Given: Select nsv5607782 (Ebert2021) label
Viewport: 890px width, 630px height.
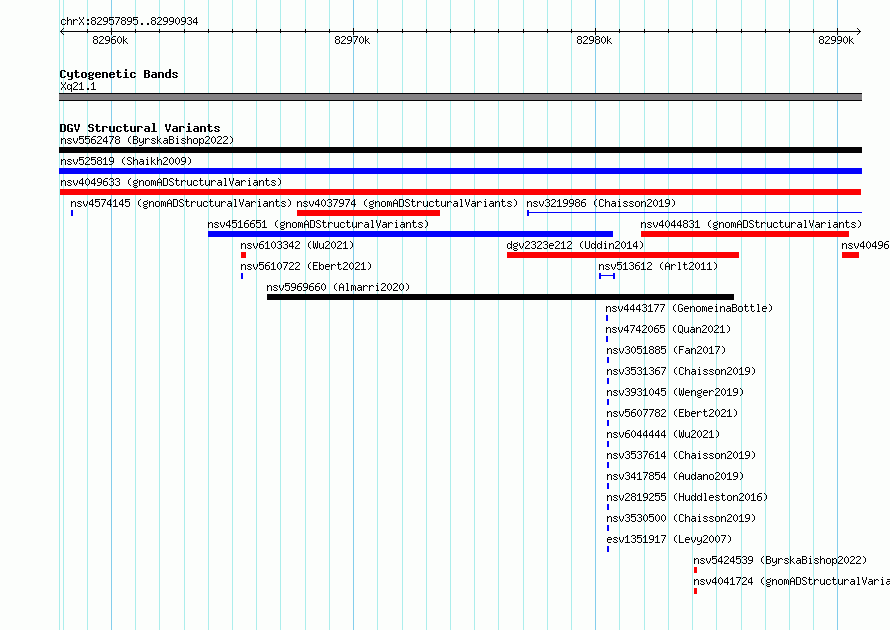Looking at the screenshot, I should pyautogui.click(x=672, y=413).
